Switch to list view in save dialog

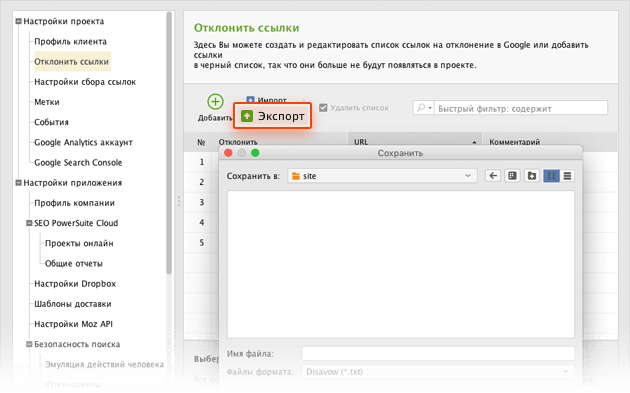[x=567, y=176]
